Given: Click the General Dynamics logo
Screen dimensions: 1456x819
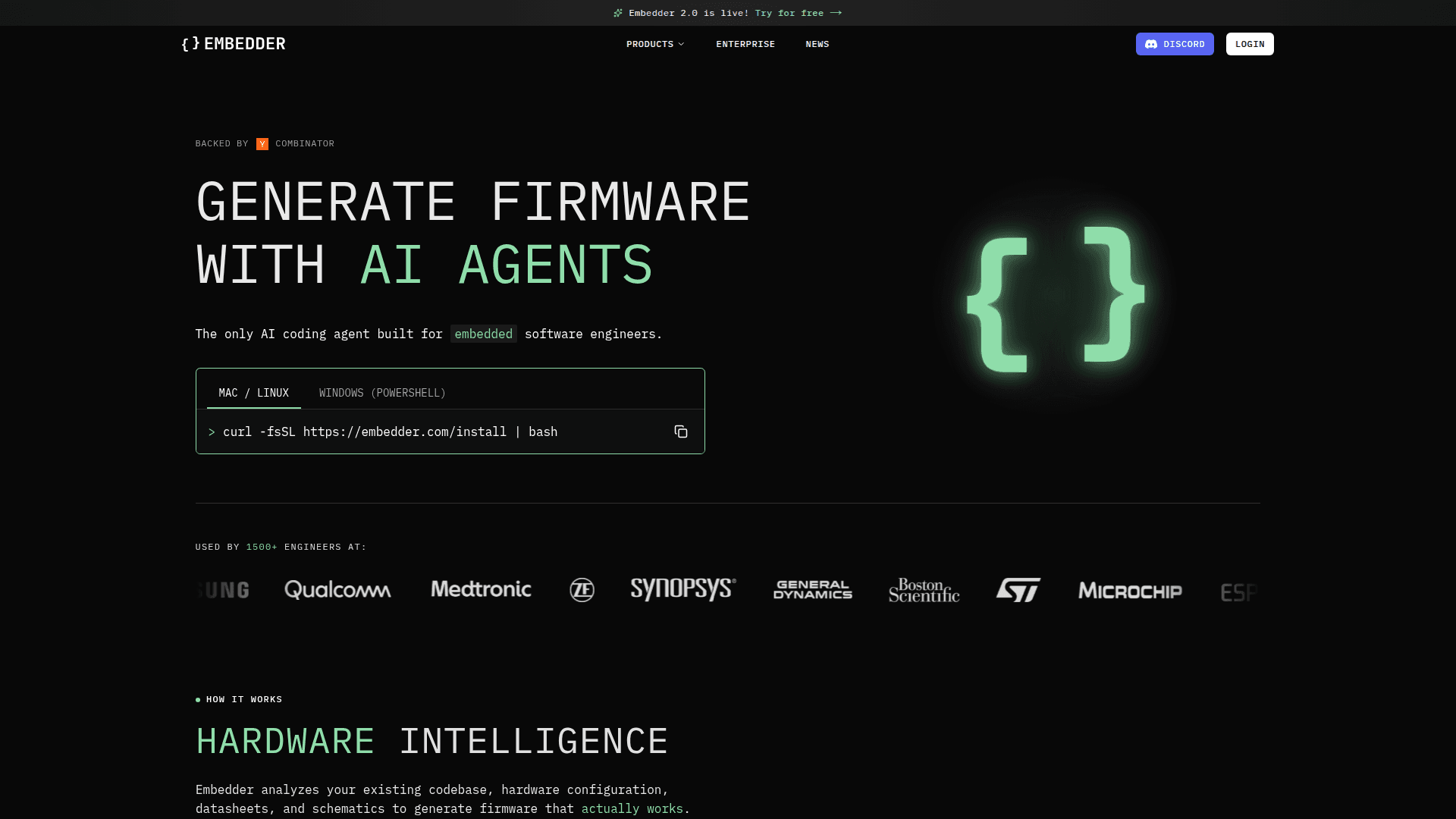Looking at the screenshot, I should 812,590.
